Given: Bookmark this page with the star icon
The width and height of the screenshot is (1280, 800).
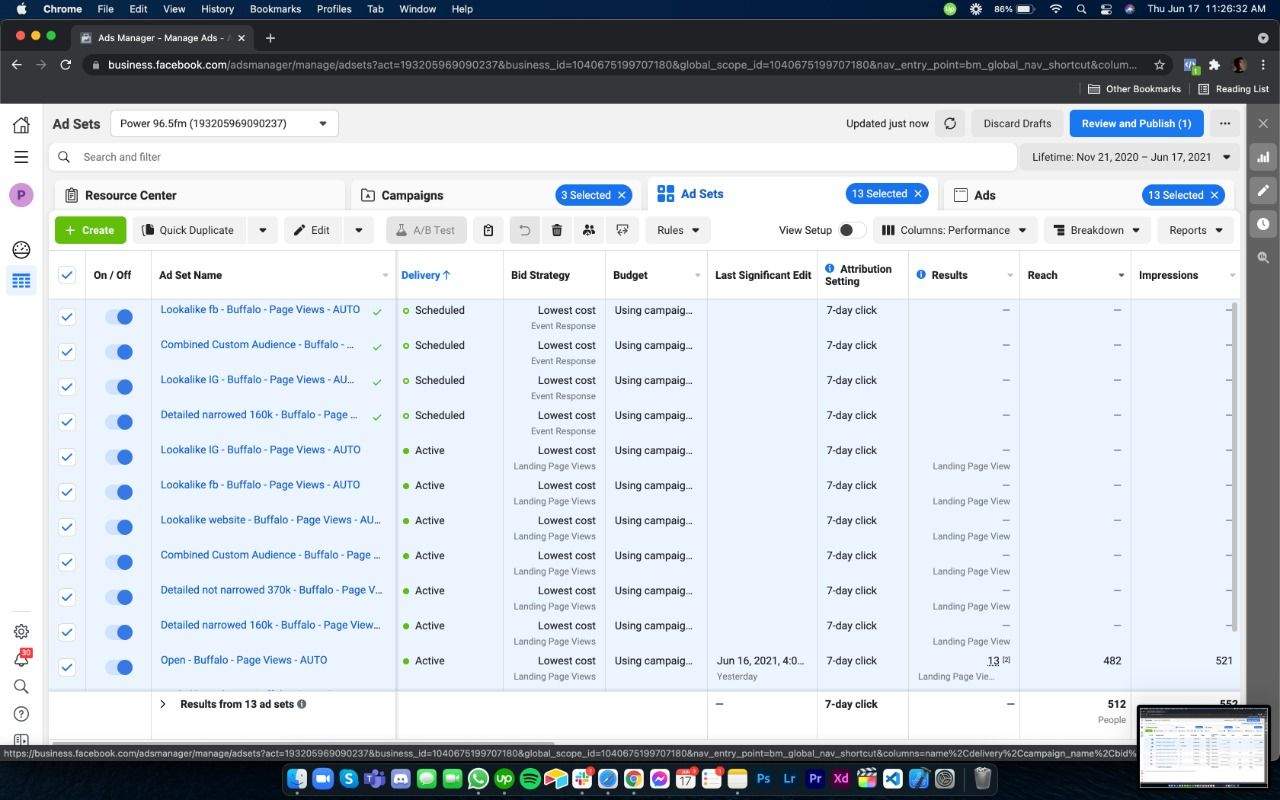Looking at the screenshot, I should pyautogui.click(x=1159, y=65).
